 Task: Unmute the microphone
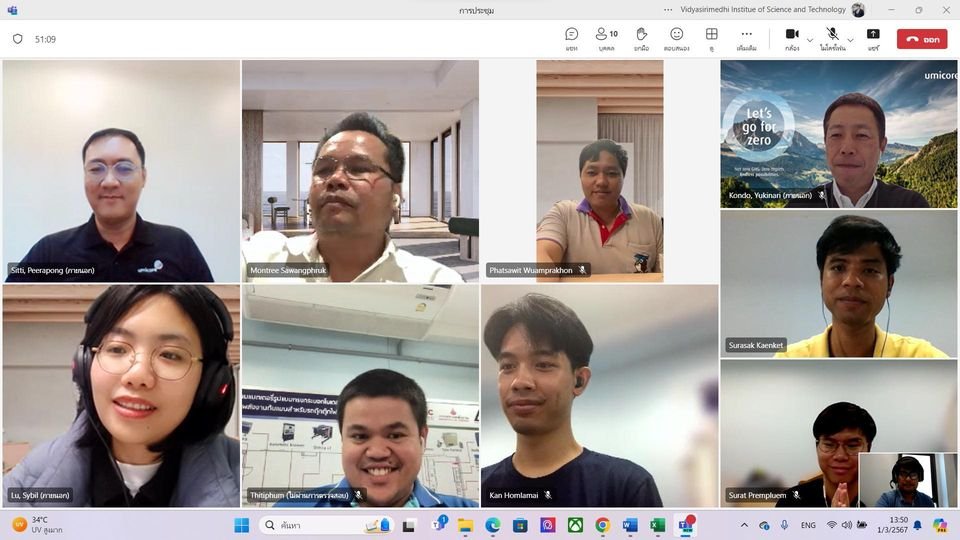(x=832, y=38)
